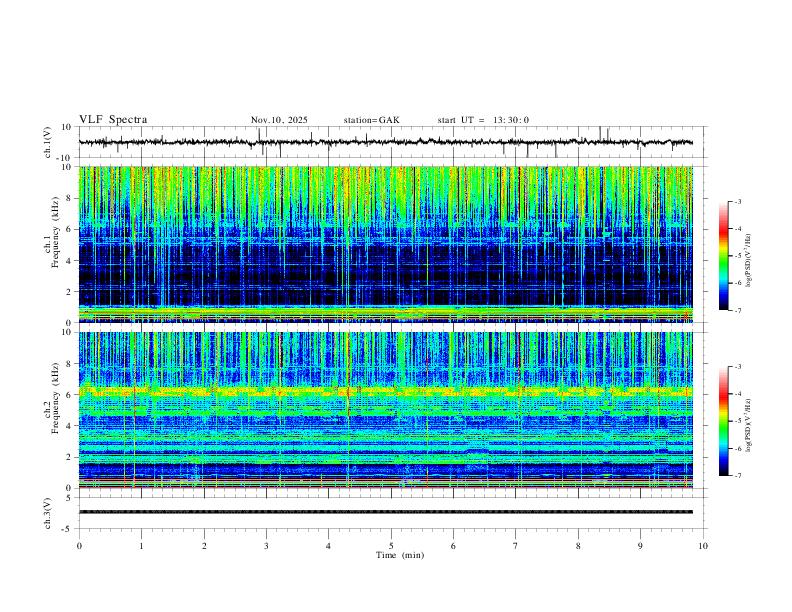Click time axis tick label "6"
Viewport: 792px width, 612px height.
click(454, 546)
